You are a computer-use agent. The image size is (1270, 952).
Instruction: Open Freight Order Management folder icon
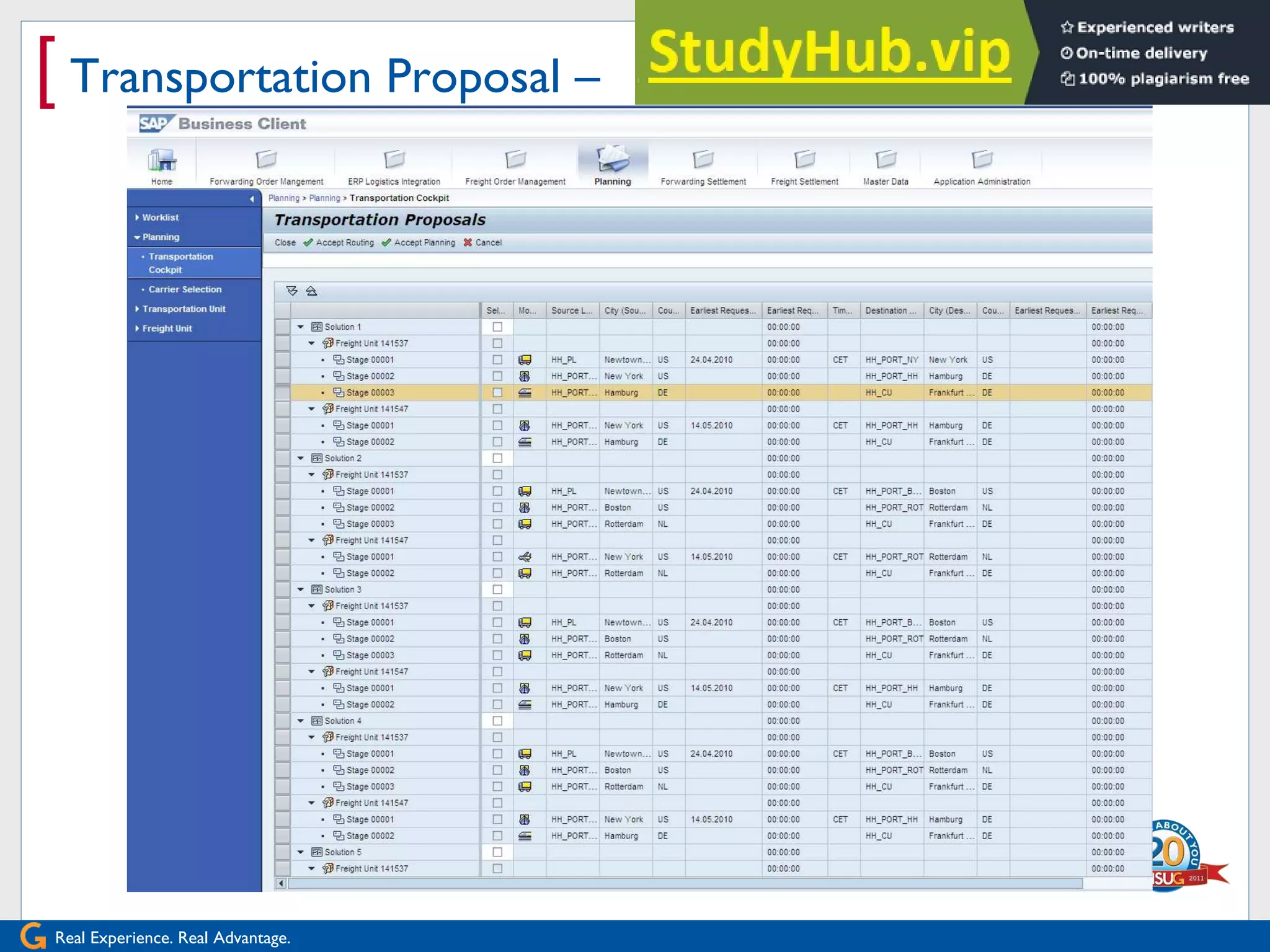(x=515, y=159)
